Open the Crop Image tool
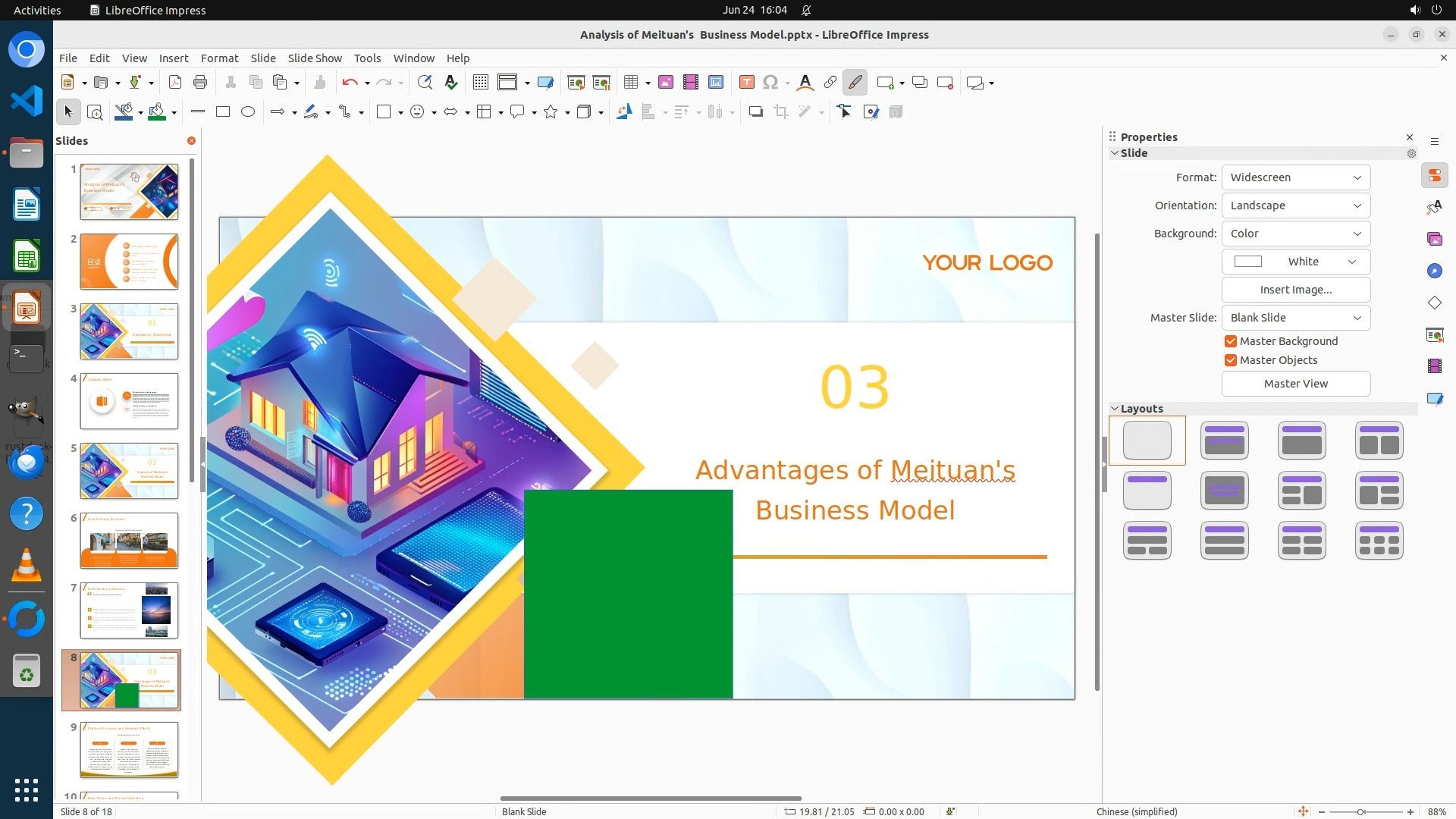 (x=780, y=112)
